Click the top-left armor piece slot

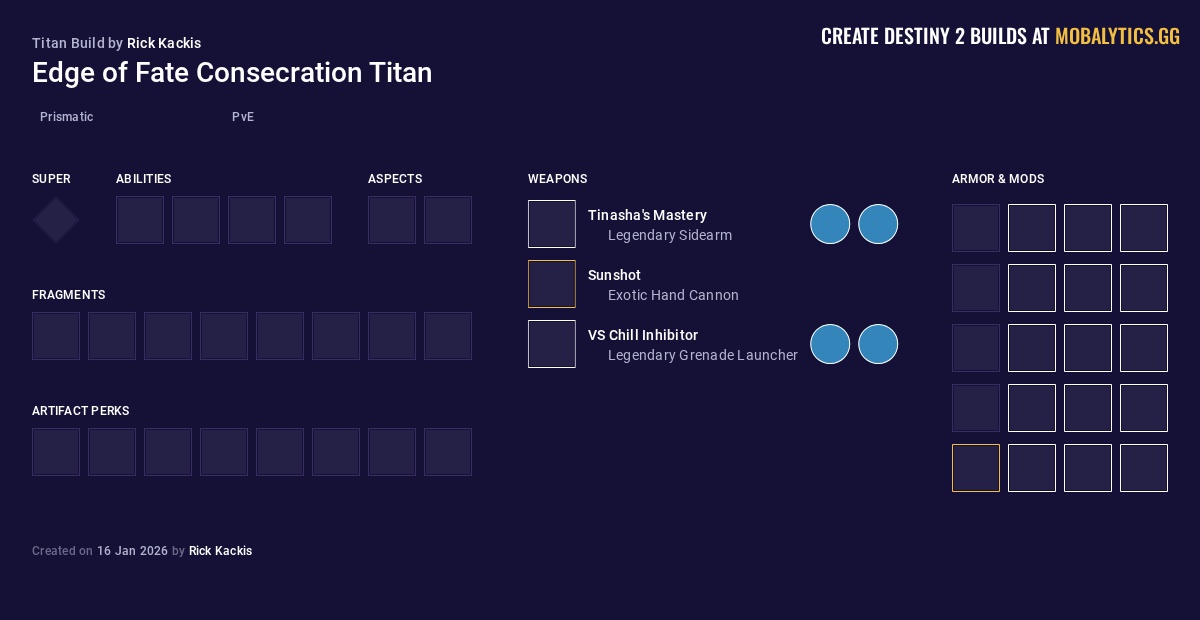click(x=976, y=228)
